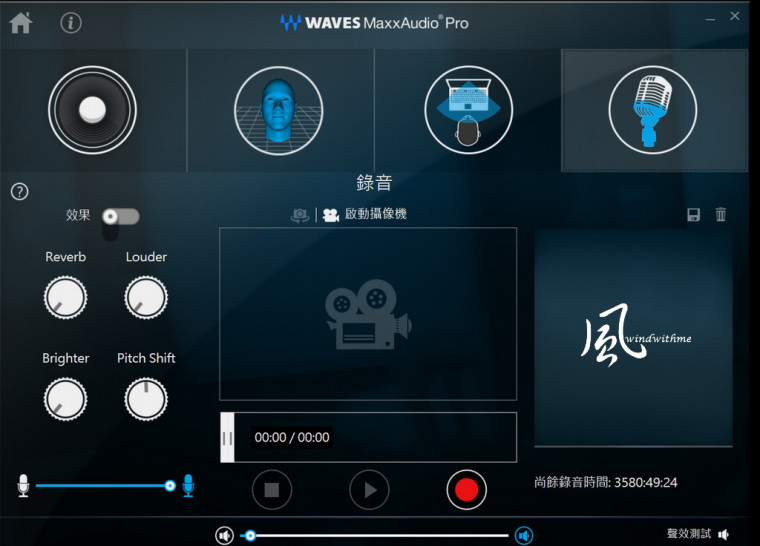
Task: Delete the recording with the trash icon
Action: click(x=721, y=215)
